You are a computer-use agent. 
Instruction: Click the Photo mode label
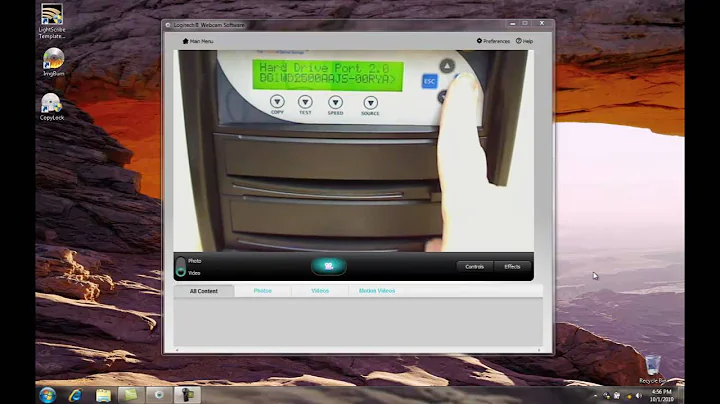coord(195,261)
